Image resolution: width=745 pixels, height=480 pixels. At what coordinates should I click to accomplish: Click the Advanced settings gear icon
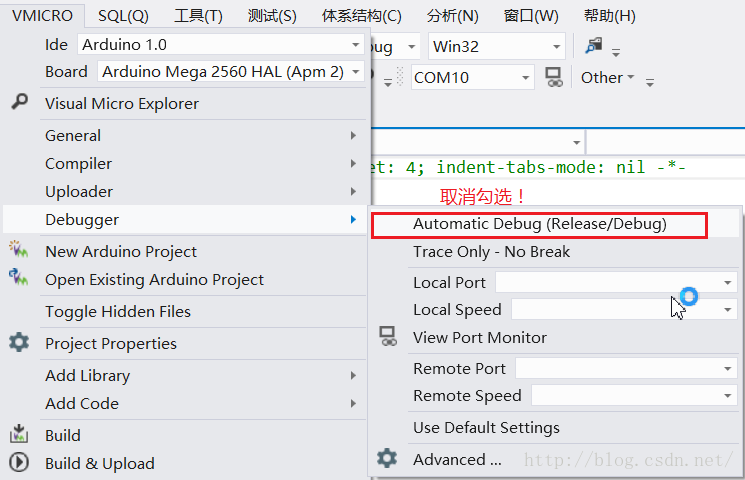[x=387, y=458]
